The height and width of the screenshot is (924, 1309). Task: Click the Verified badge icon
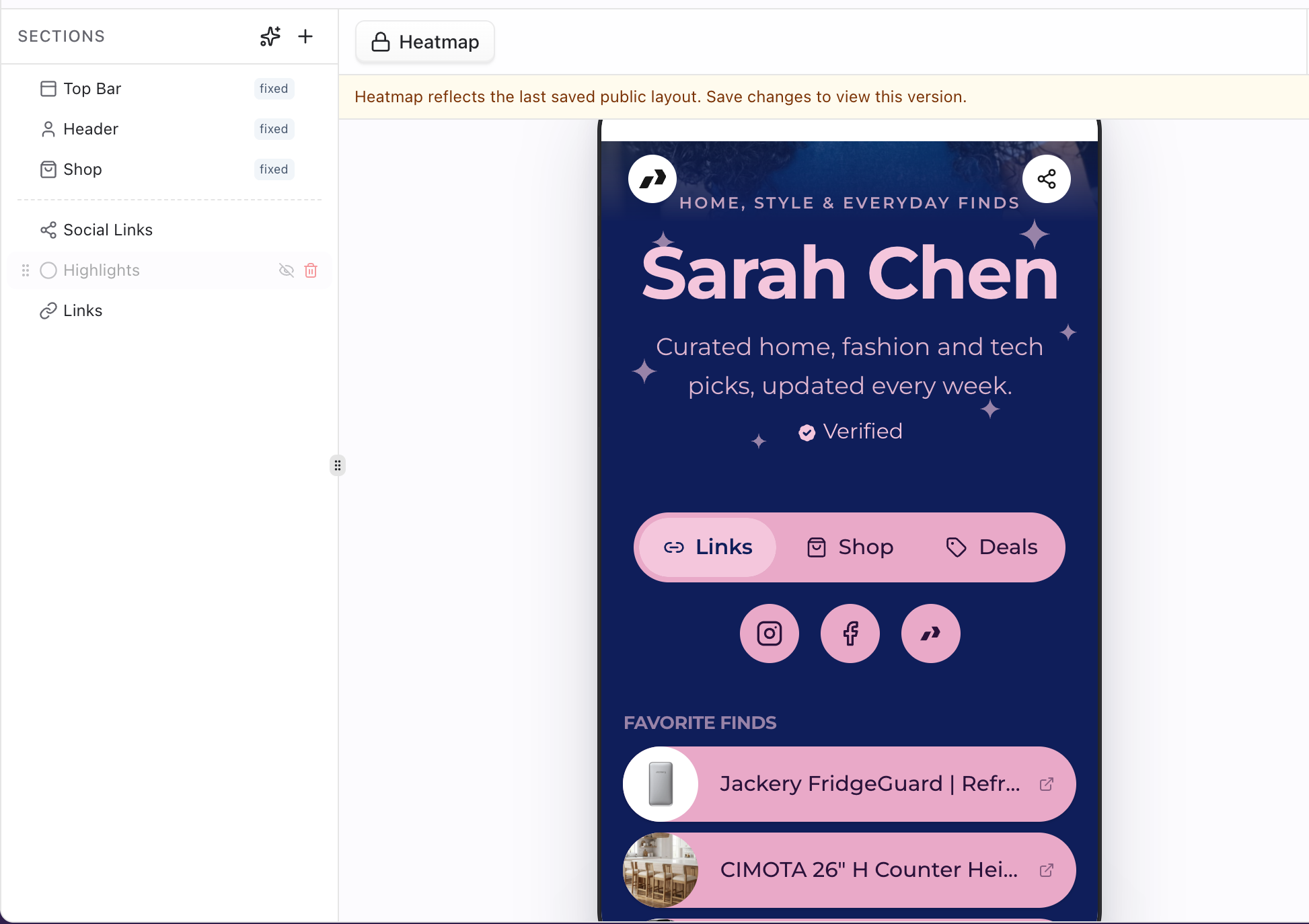[807, 432]
